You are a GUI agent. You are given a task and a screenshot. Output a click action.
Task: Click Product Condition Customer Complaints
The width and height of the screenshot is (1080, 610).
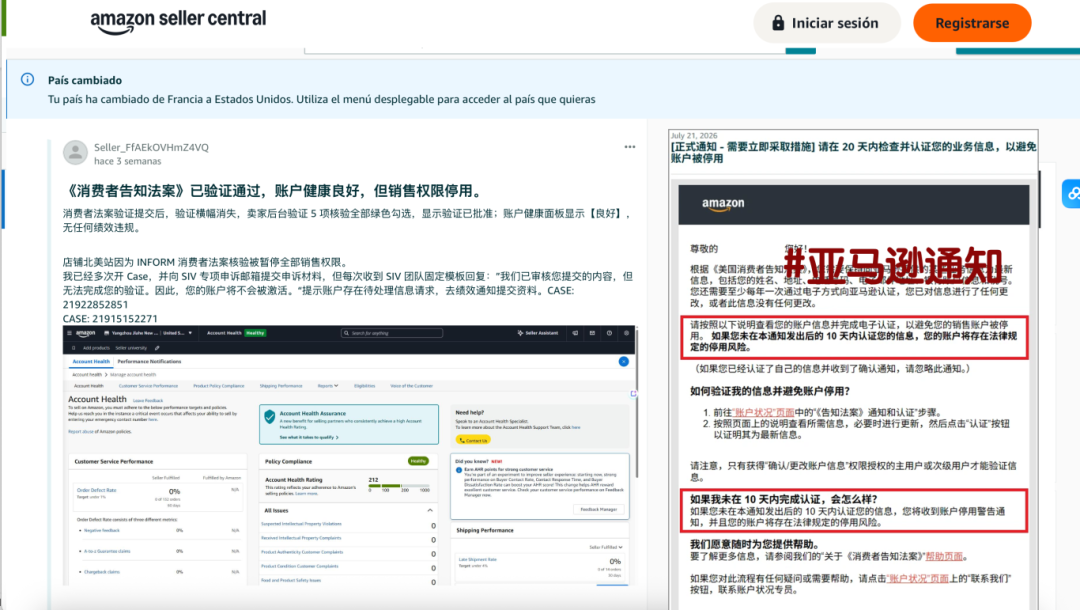coord(300,566)
